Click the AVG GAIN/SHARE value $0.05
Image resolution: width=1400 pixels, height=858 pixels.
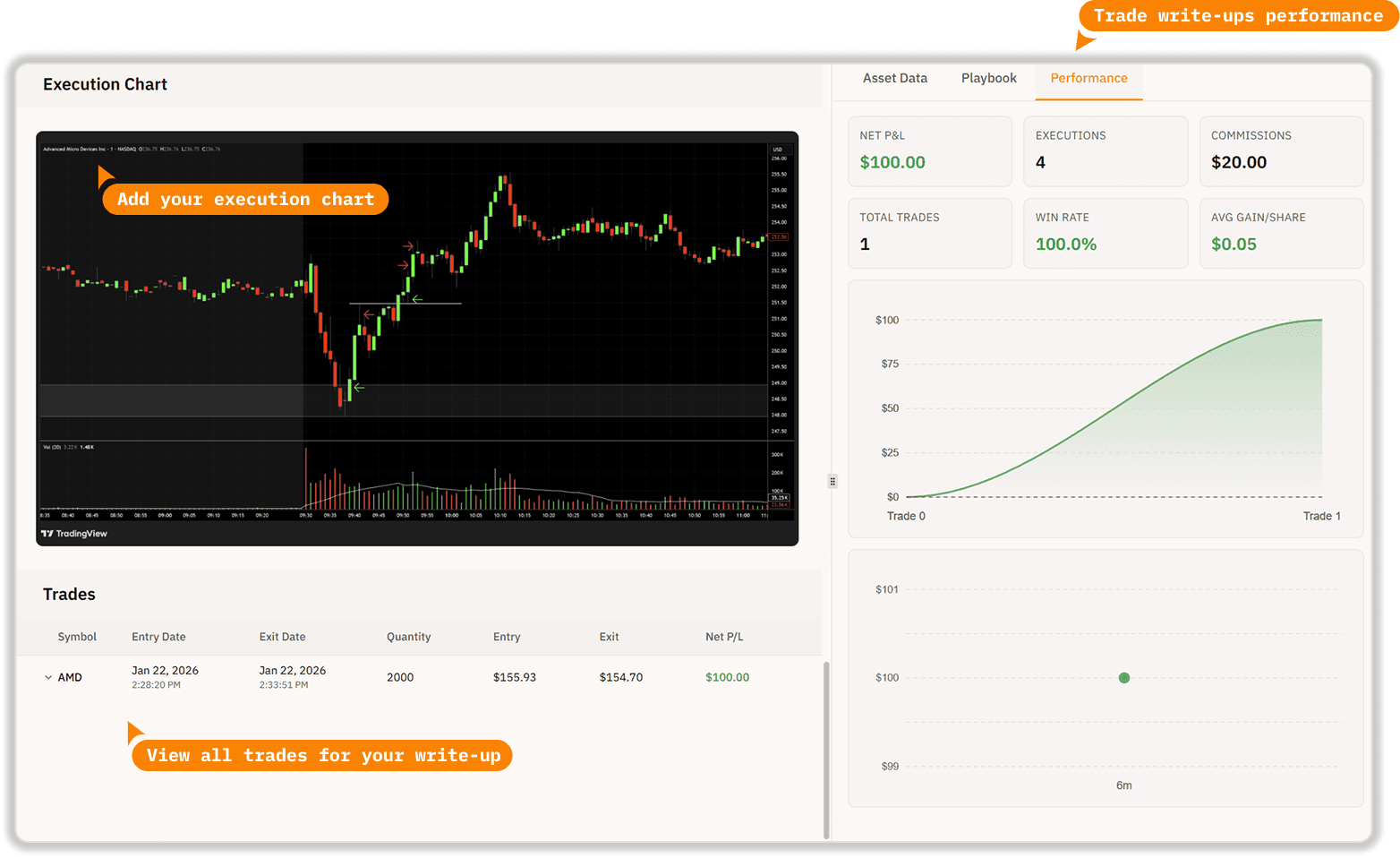coord(1234,244)
